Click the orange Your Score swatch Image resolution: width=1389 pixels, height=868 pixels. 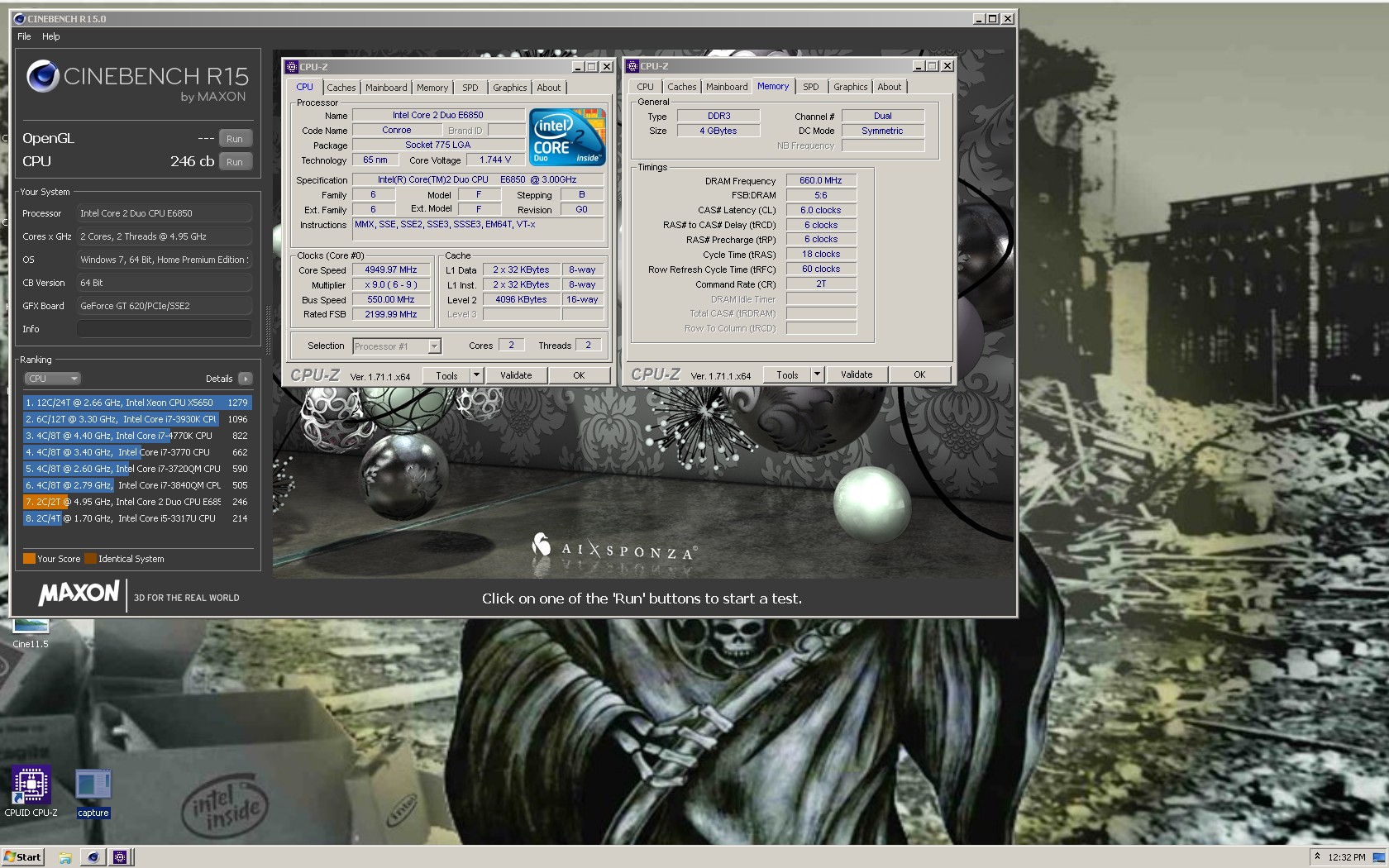coord(29,559)
